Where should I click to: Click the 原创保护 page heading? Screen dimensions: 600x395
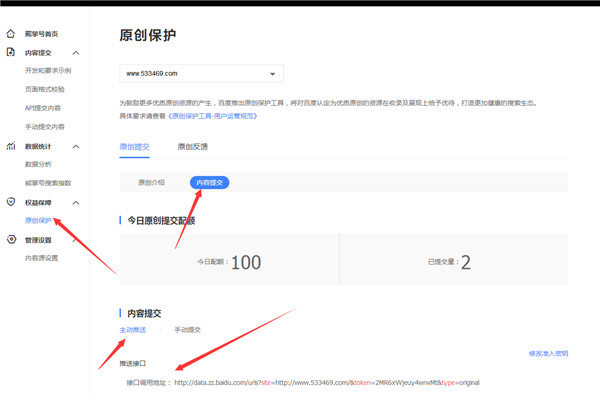click(148, 35)
